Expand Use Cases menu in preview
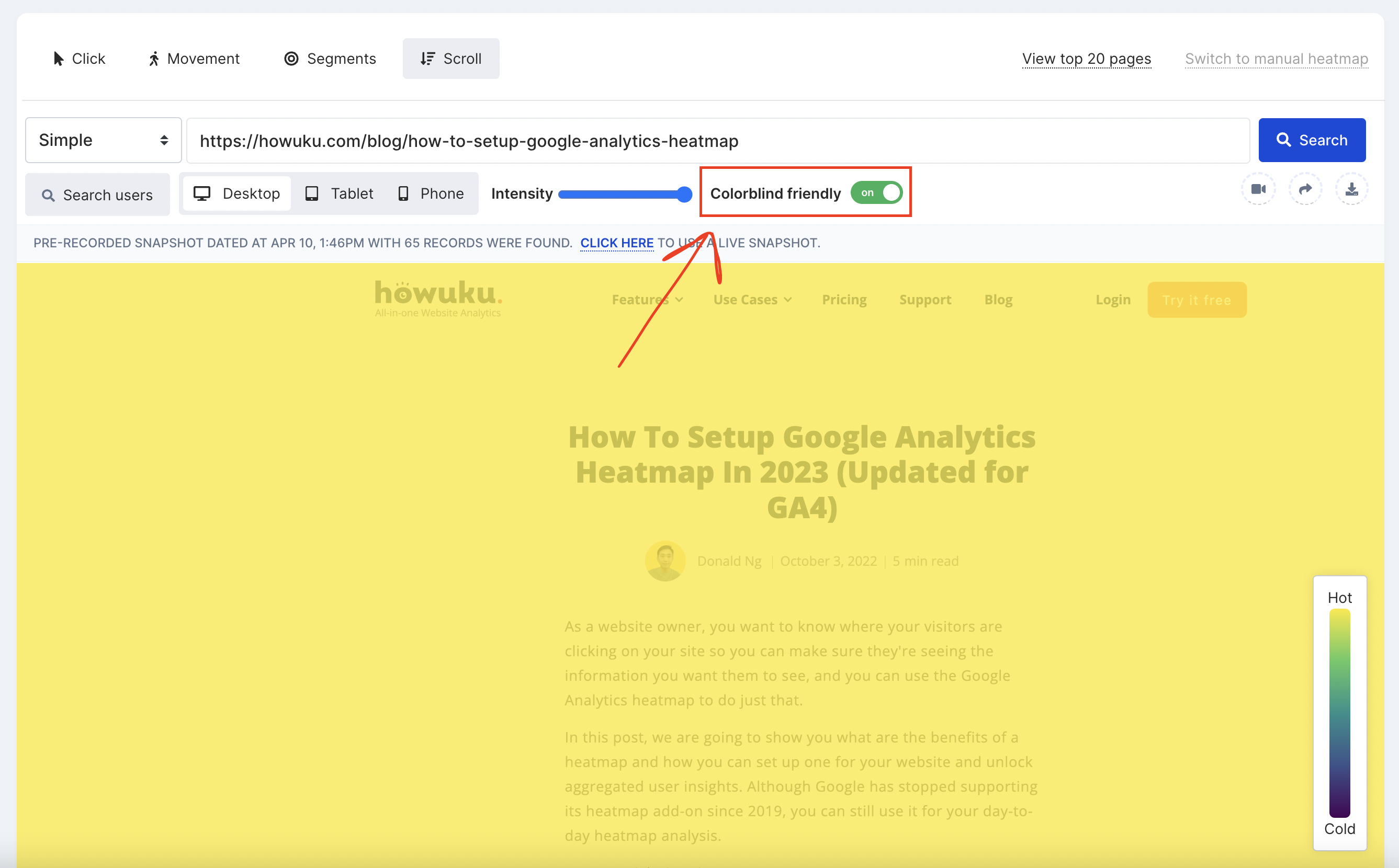The width and height of the screenshot is (1399, 868). [752, 300]
